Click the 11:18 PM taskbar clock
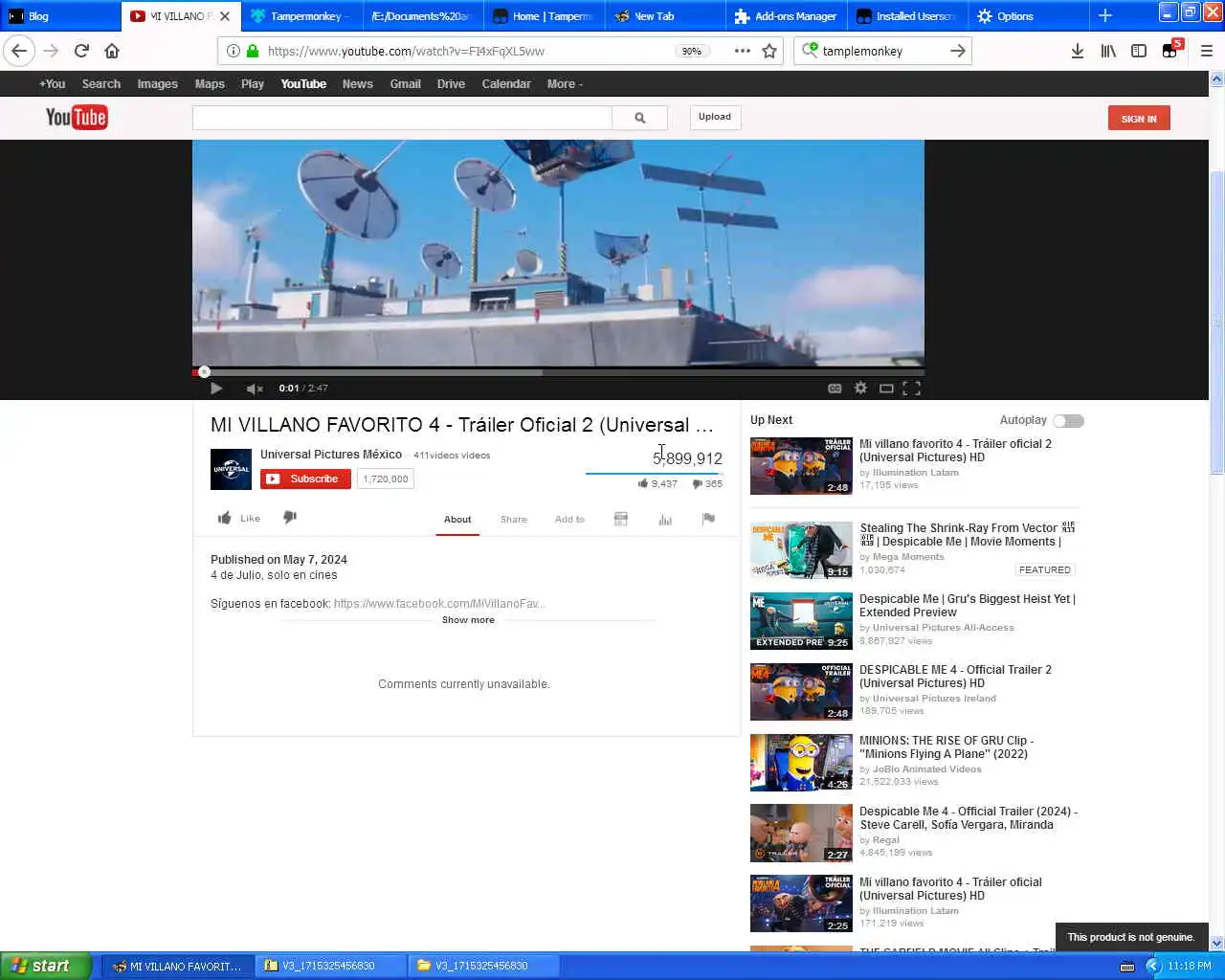Image resolution: width=1225 pixels, height=980 pixels. (1190, 966)
